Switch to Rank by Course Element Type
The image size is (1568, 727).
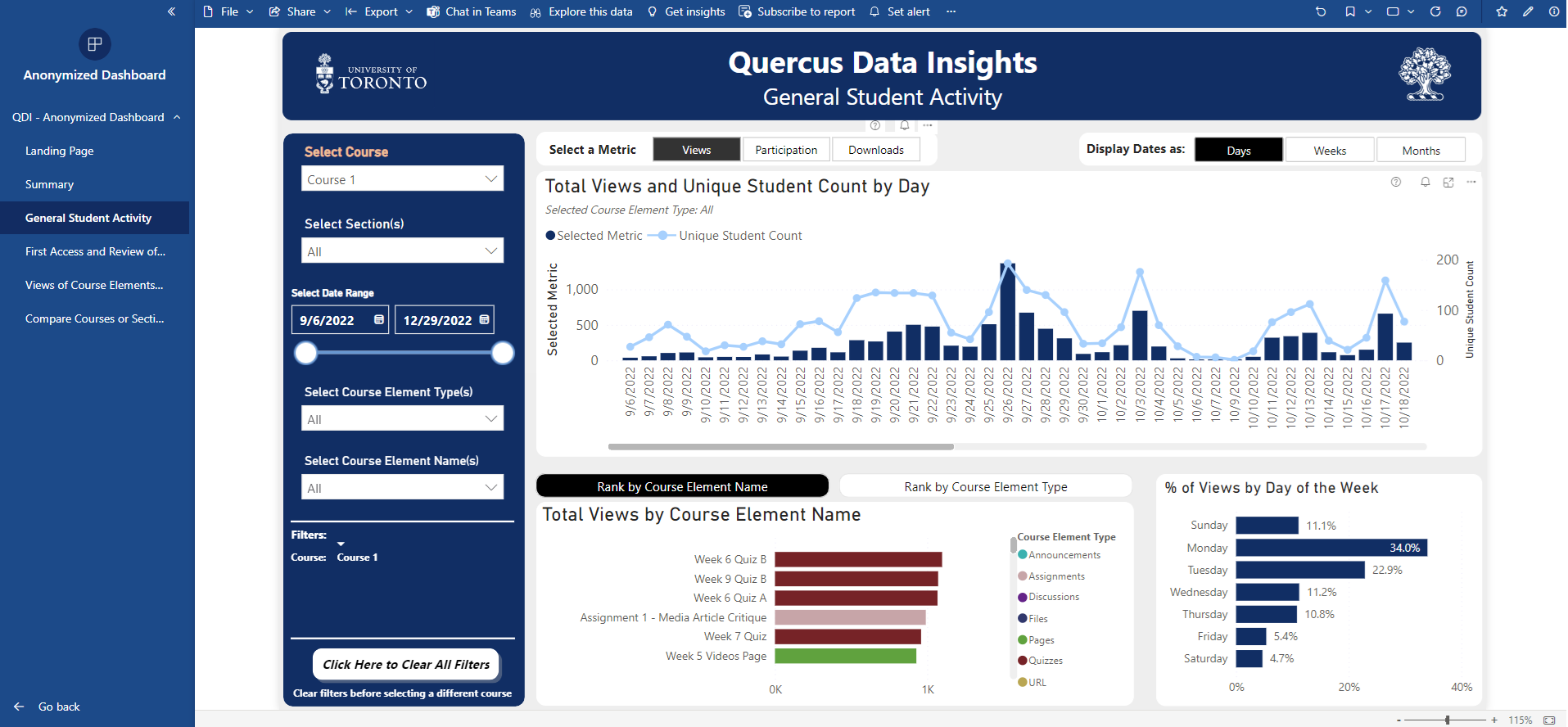coord(986,486)
